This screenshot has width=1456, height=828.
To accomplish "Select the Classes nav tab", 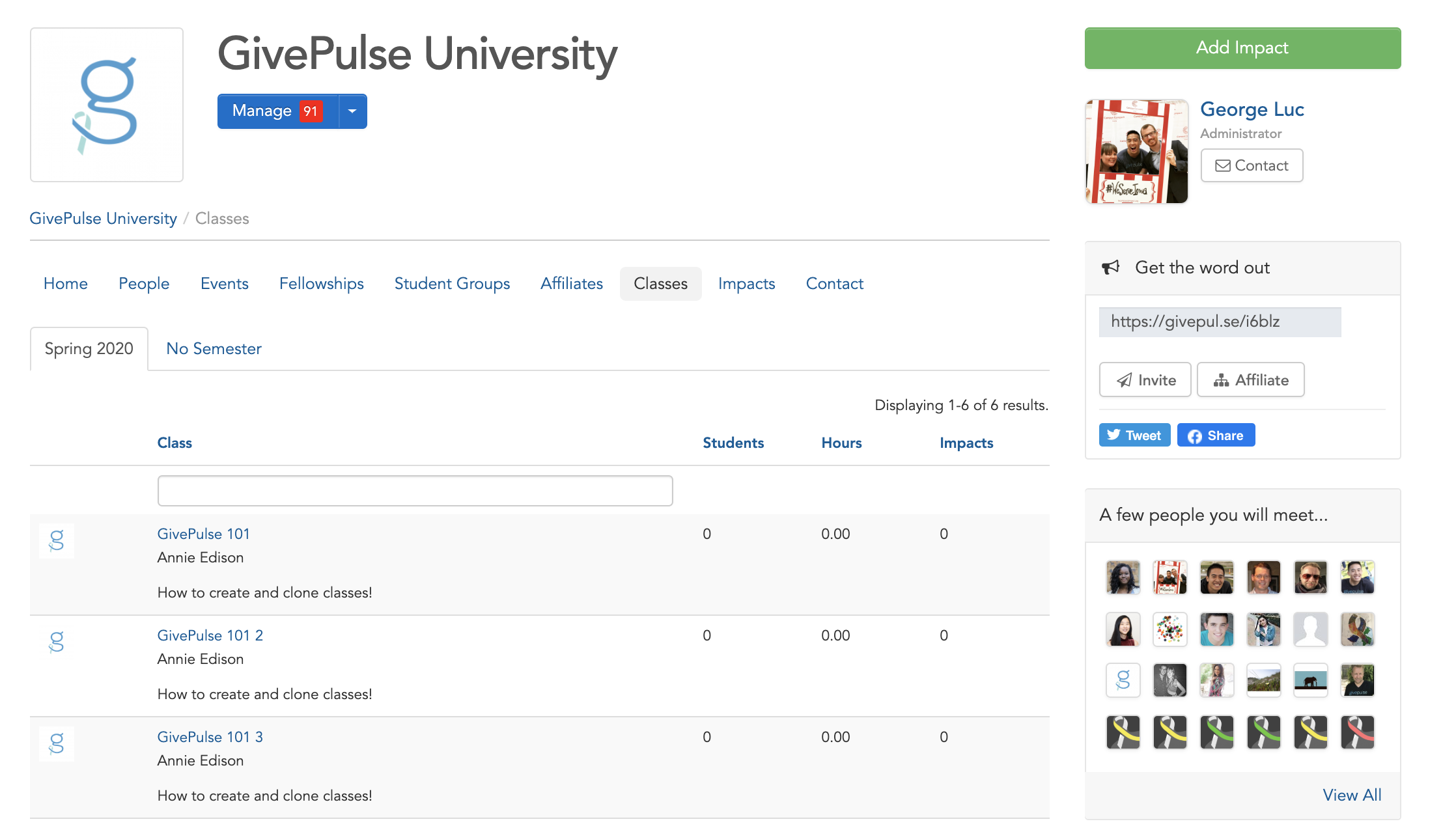I will pyautogui.click(x=661, y=284).
